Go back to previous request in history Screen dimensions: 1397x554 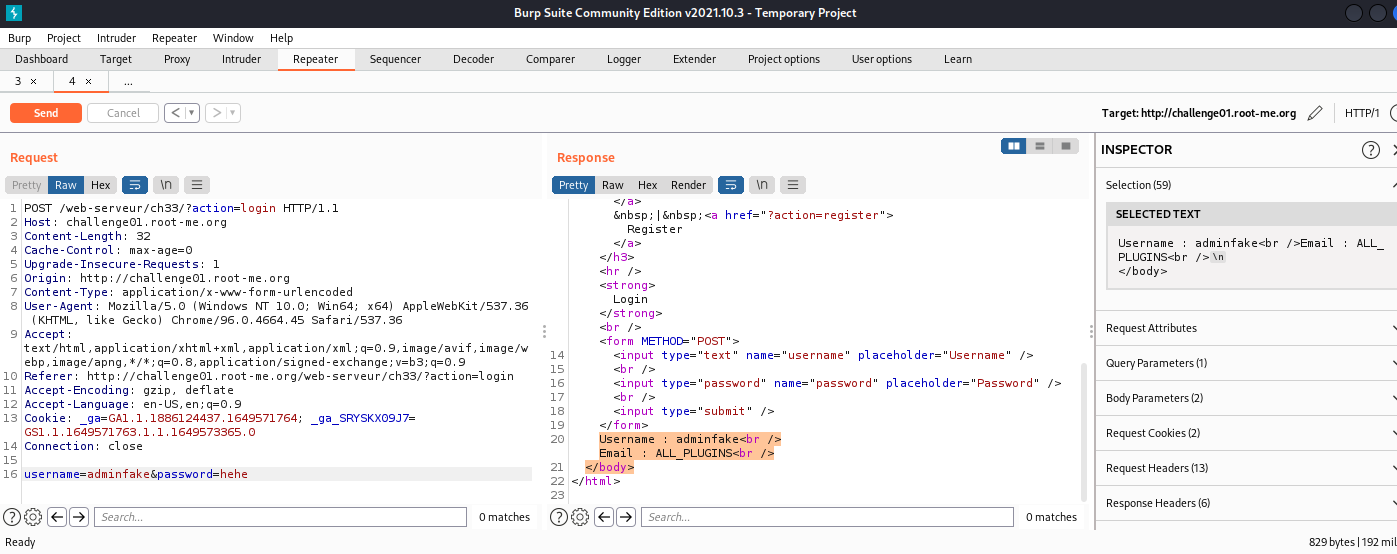tap(176, 113)
